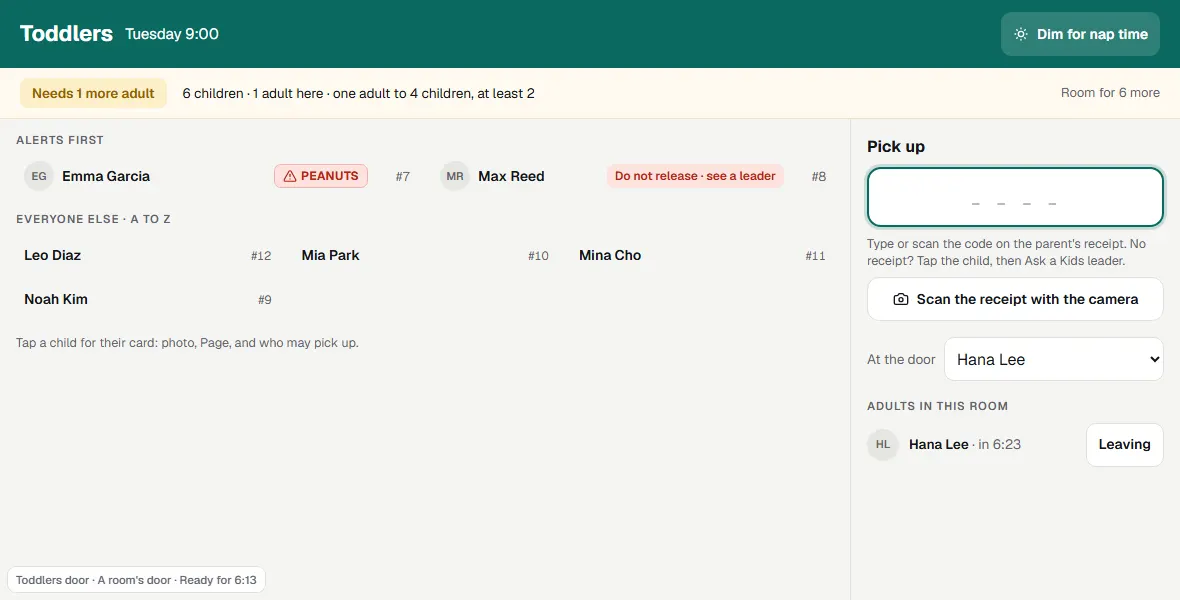Click the sun icon for nap dimming
The height and width of the screenshot is (600, 1180).
[1020, 34]
